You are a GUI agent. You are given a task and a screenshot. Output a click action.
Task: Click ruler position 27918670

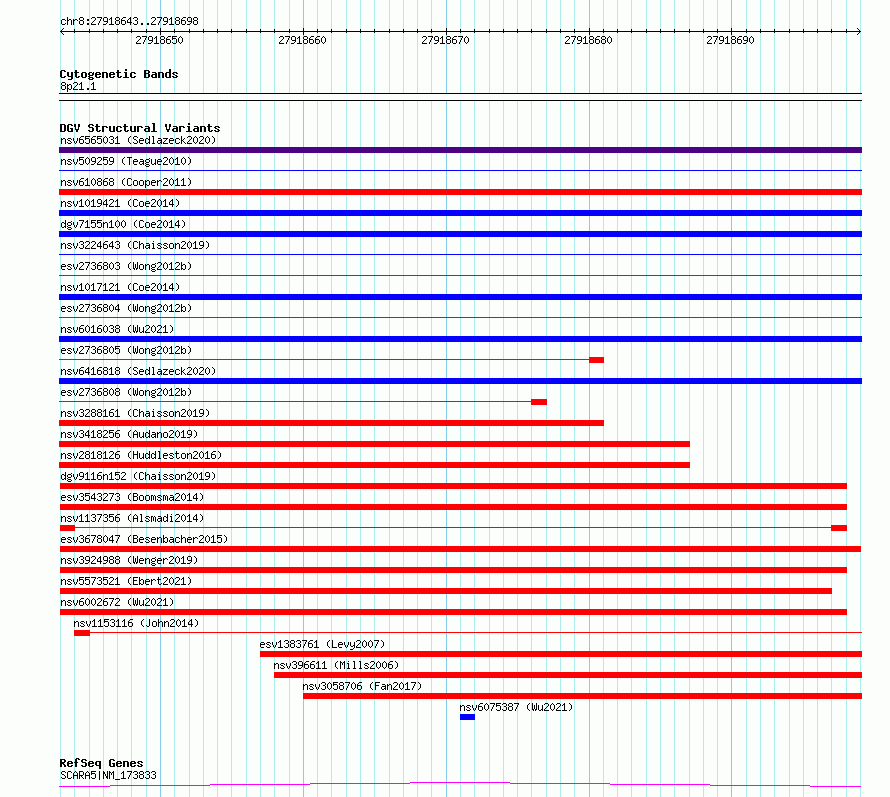tap(446, 40)
